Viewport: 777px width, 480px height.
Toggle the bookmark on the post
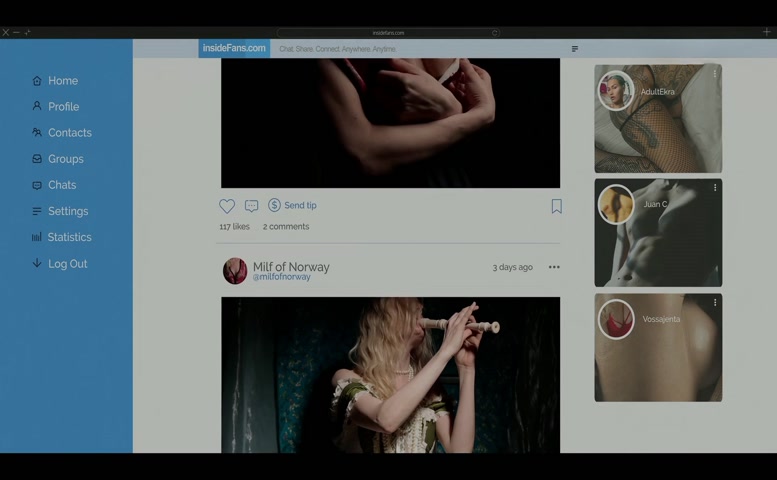556,206
